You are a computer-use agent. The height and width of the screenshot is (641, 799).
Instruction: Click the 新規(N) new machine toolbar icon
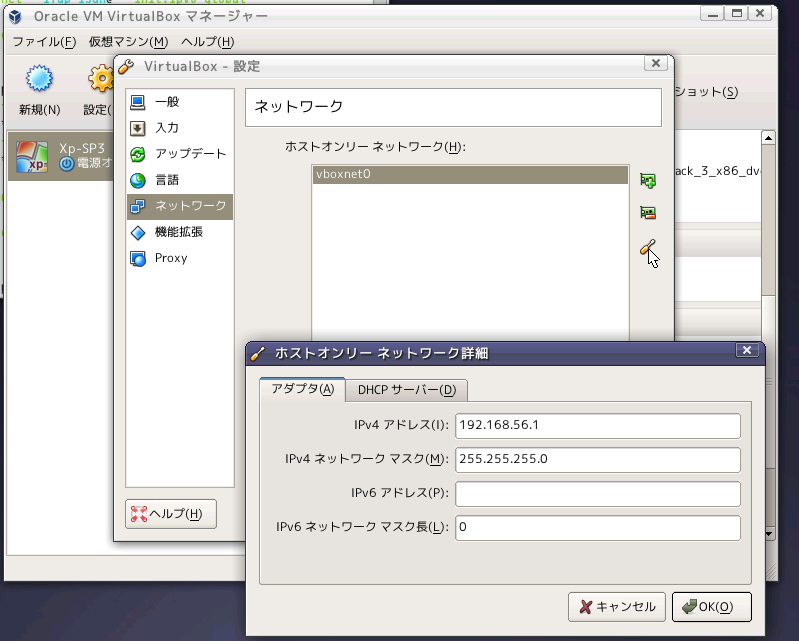tap(39, 80)
